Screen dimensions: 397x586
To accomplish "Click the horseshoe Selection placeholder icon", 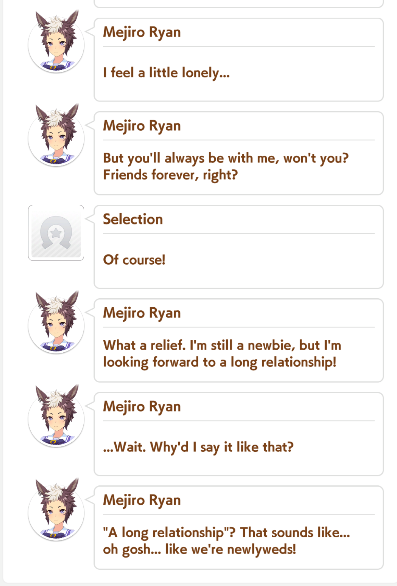I will point(56,232).
